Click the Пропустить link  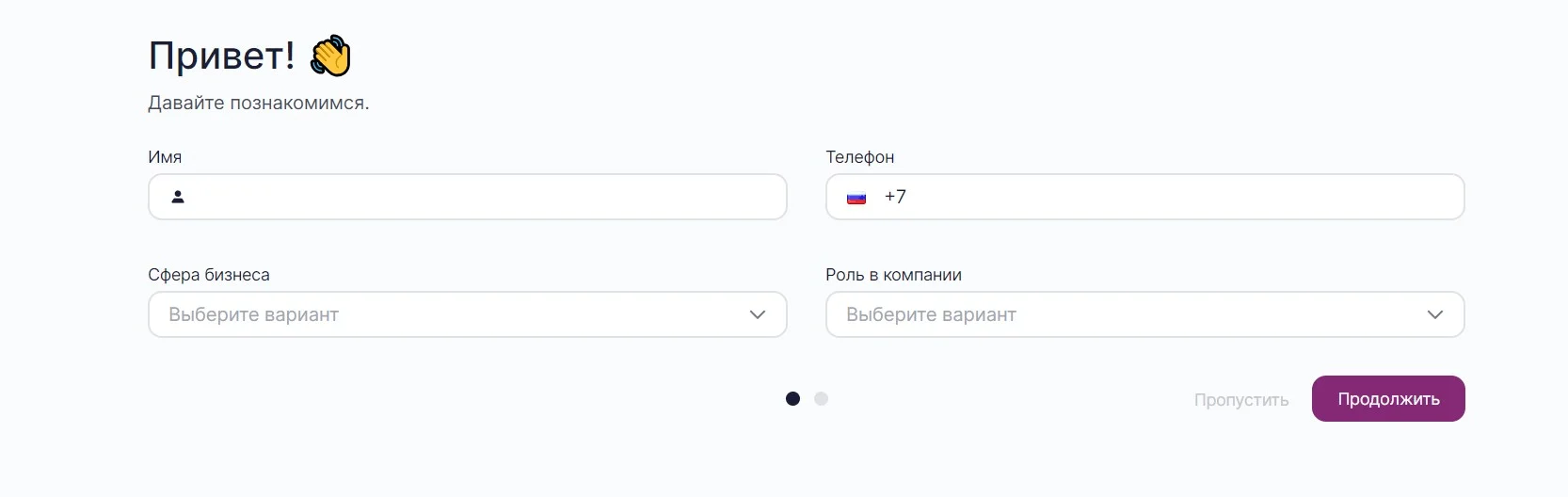pyautogui.click(x=1241, y=400)
